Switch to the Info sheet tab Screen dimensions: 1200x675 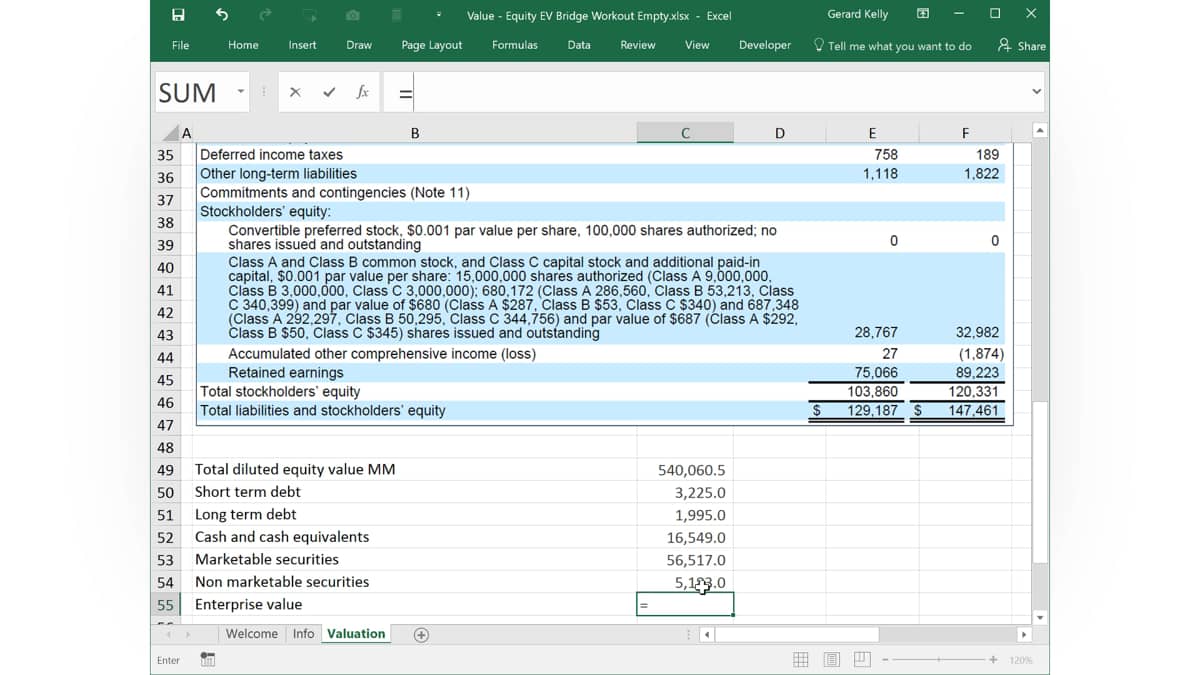coord(303,634)
